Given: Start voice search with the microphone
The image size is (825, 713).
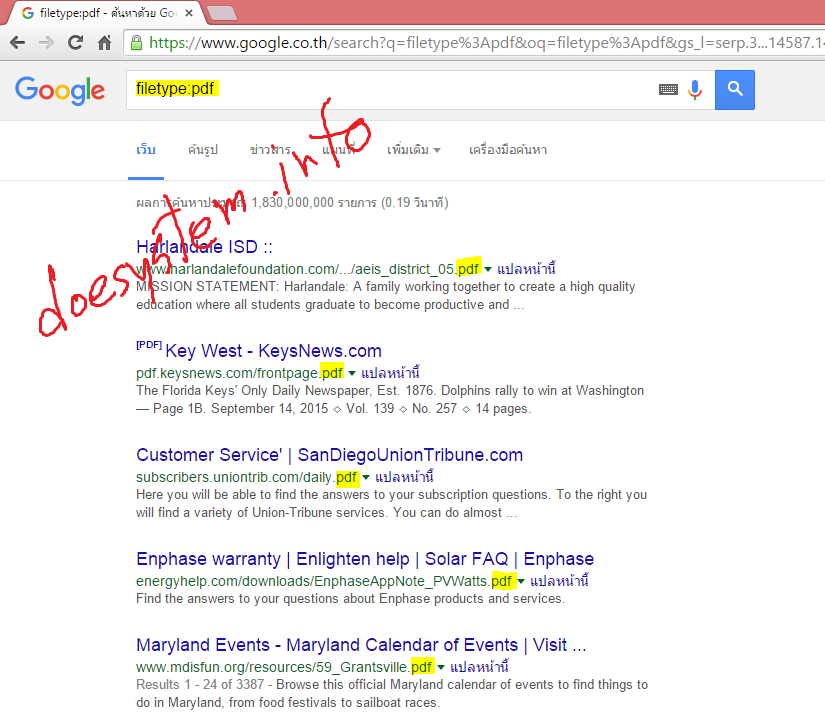Looking at the screenshot, I should (x=695, y=90).
